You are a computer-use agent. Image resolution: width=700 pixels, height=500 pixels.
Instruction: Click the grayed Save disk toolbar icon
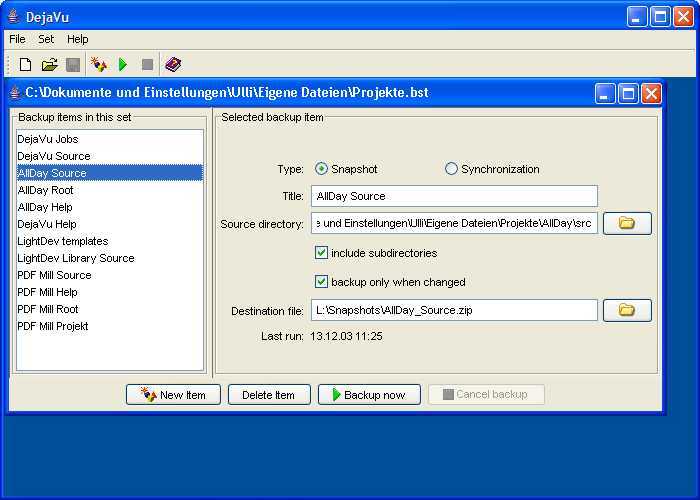[73, 65]
